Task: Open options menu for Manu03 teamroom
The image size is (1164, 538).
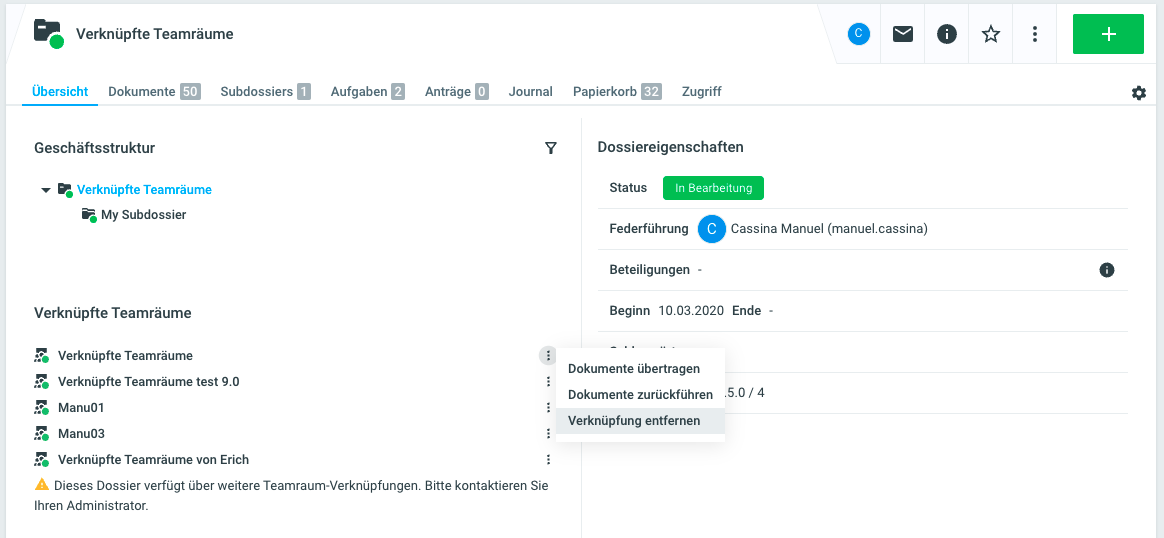Action: pos(548,434)
